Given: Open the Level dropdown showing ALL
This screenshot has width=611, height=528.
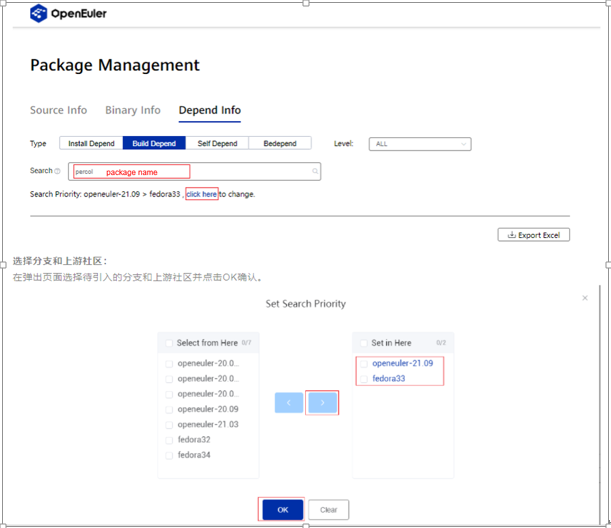Looking at the screenshot, I should (419, 144).
